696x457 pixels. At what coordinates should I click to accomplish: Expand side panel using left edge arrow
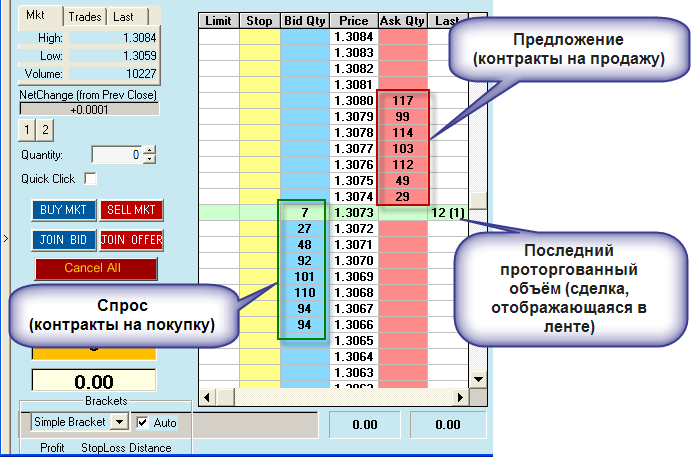click(5, 238)
